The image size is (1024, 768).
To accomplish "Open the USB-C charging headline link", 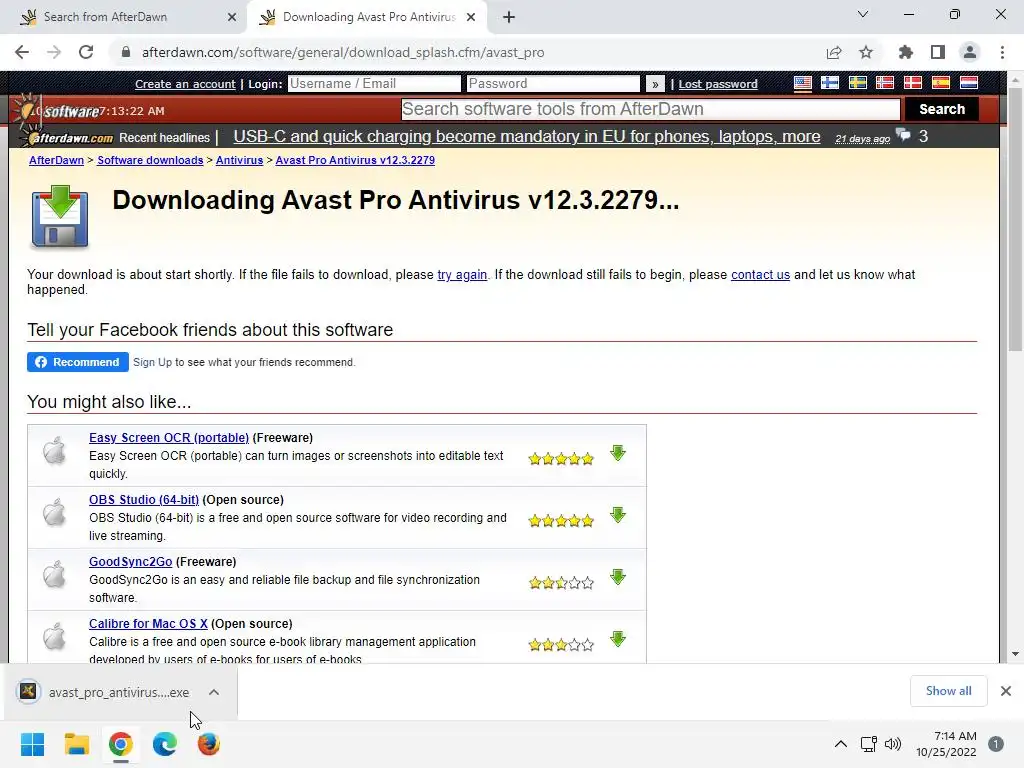I will (526, 136).
